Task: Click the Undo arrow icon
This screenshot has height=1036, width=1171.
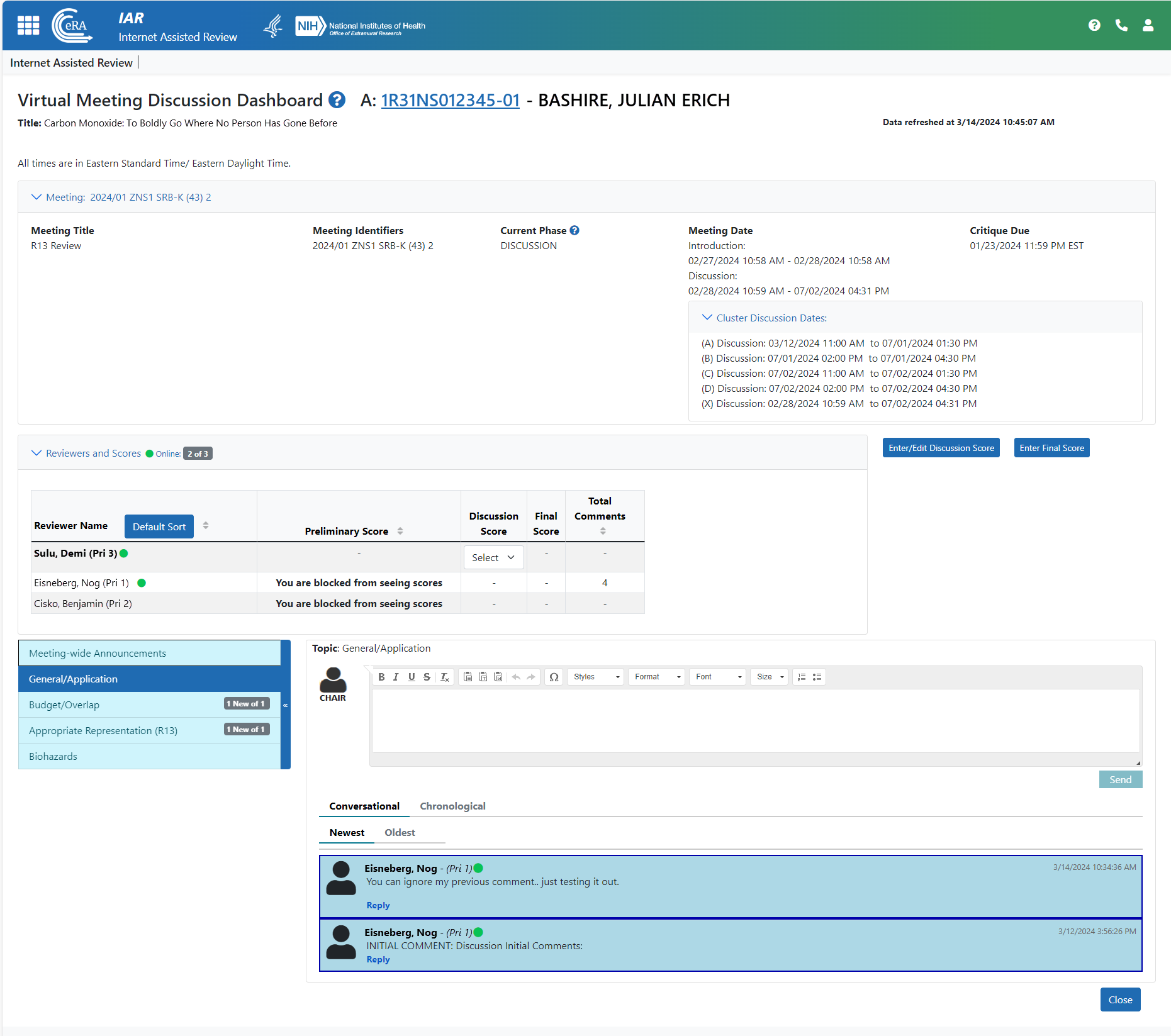Action: click(x=516, y=677)
